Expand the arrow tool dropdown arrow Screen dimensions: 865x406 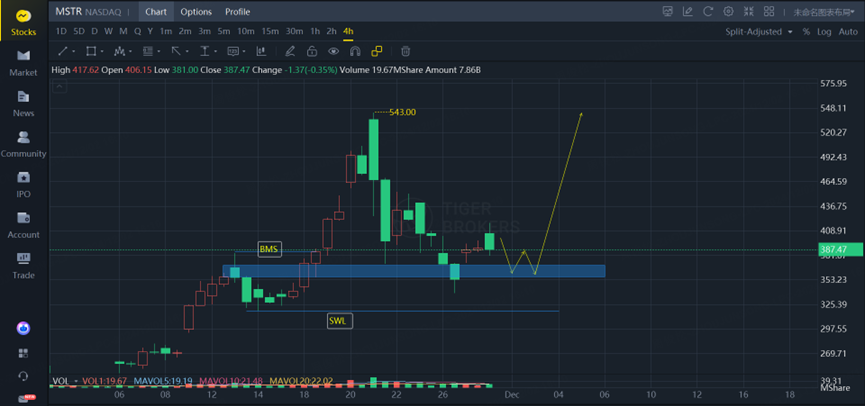(188, 52)
